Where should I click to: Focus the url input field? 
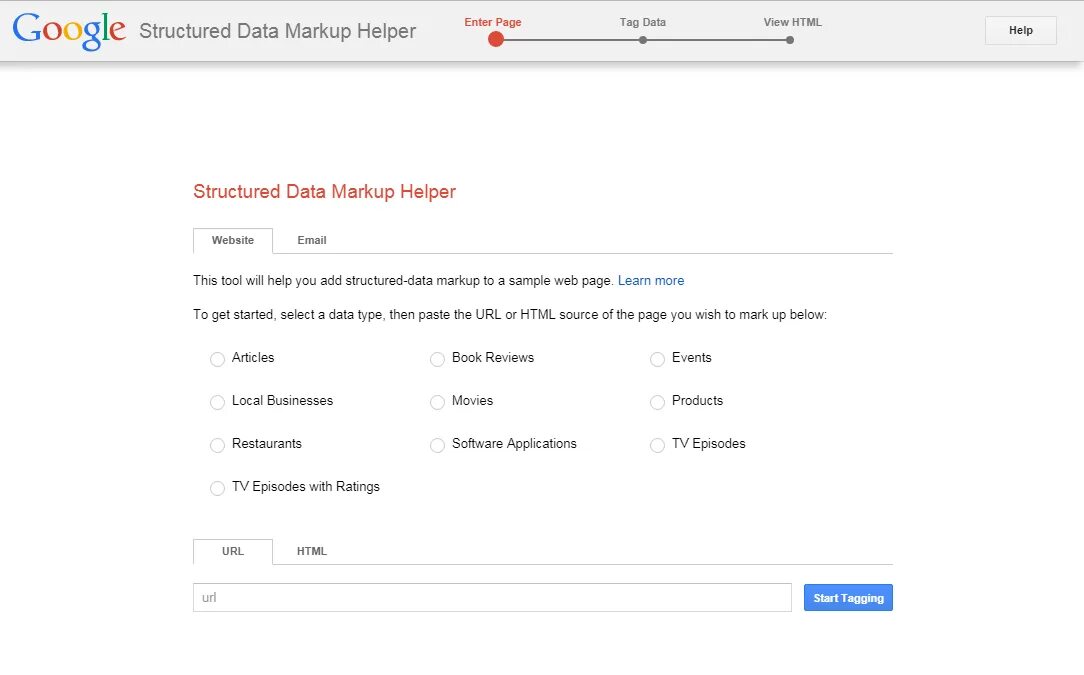coord(492,598)
